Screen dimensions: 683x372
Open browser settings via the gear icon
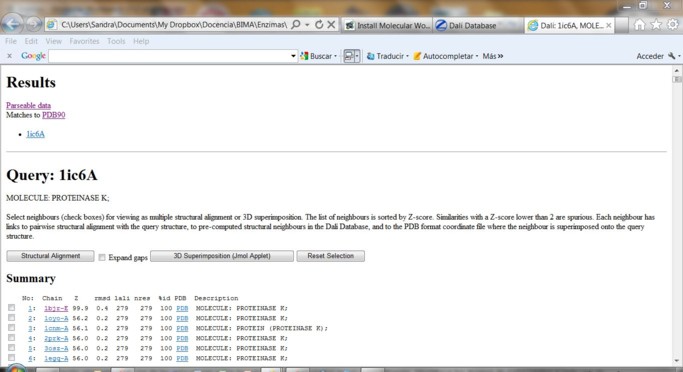673,25
